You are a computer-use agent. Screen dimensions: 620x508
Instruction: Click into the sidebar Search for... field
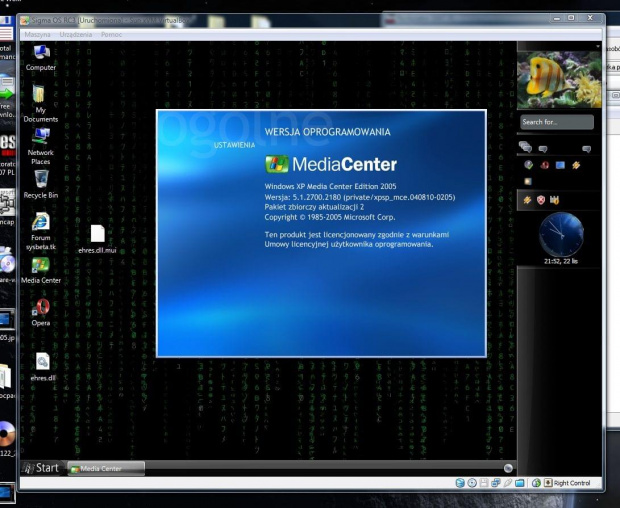pos(557,122)
